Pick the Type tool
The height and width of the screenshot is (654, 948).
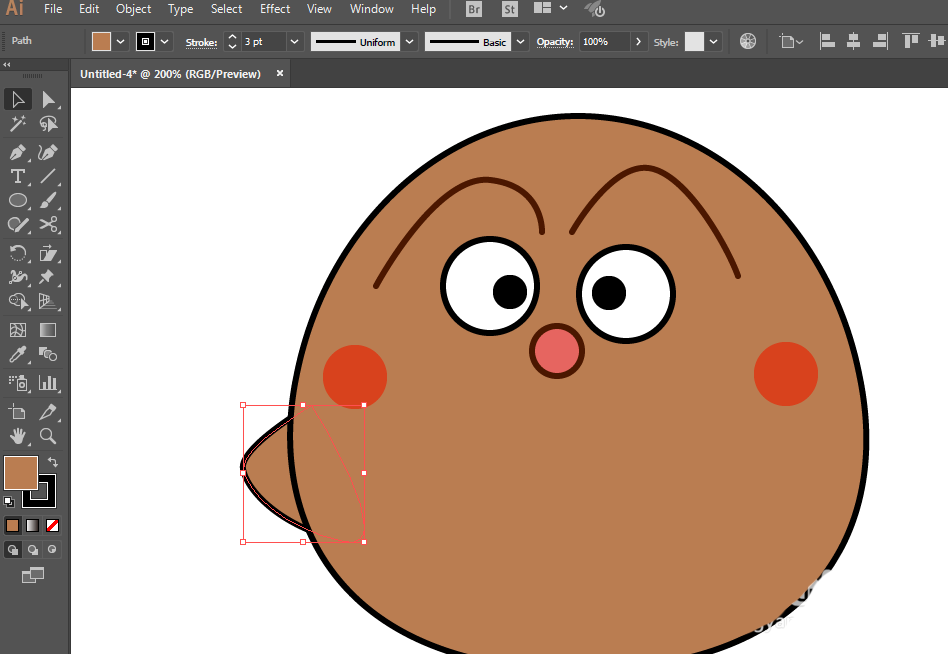(x=18, y=176)
